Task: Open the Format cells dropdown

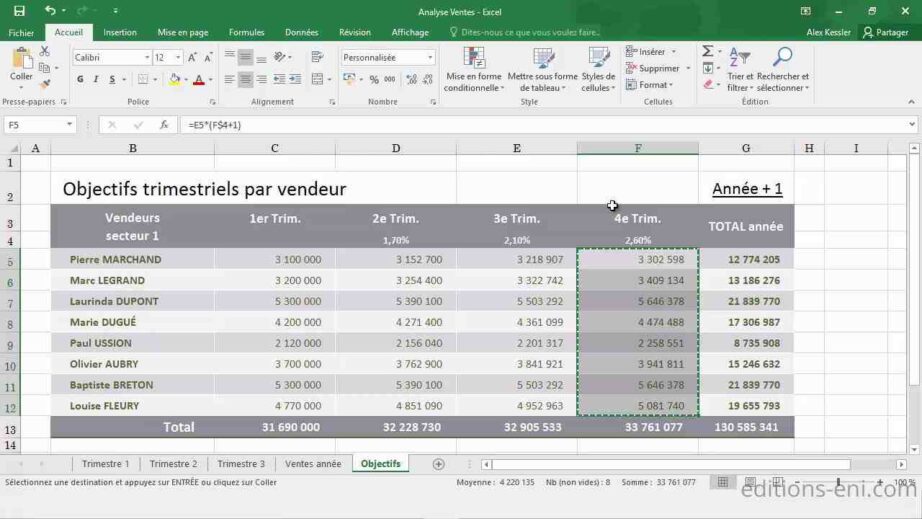Action: click(649, 85)
